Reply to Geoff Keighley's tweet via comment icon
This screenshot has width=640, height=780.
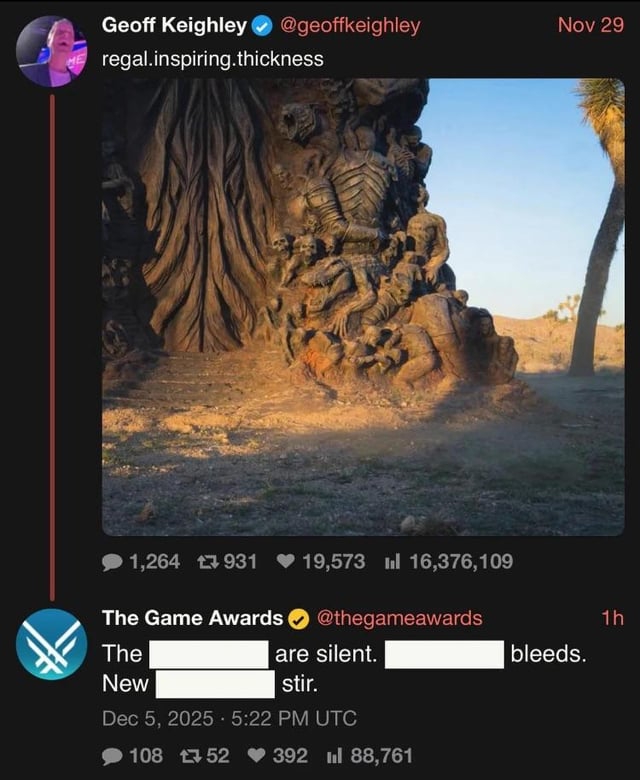point(112,562)
